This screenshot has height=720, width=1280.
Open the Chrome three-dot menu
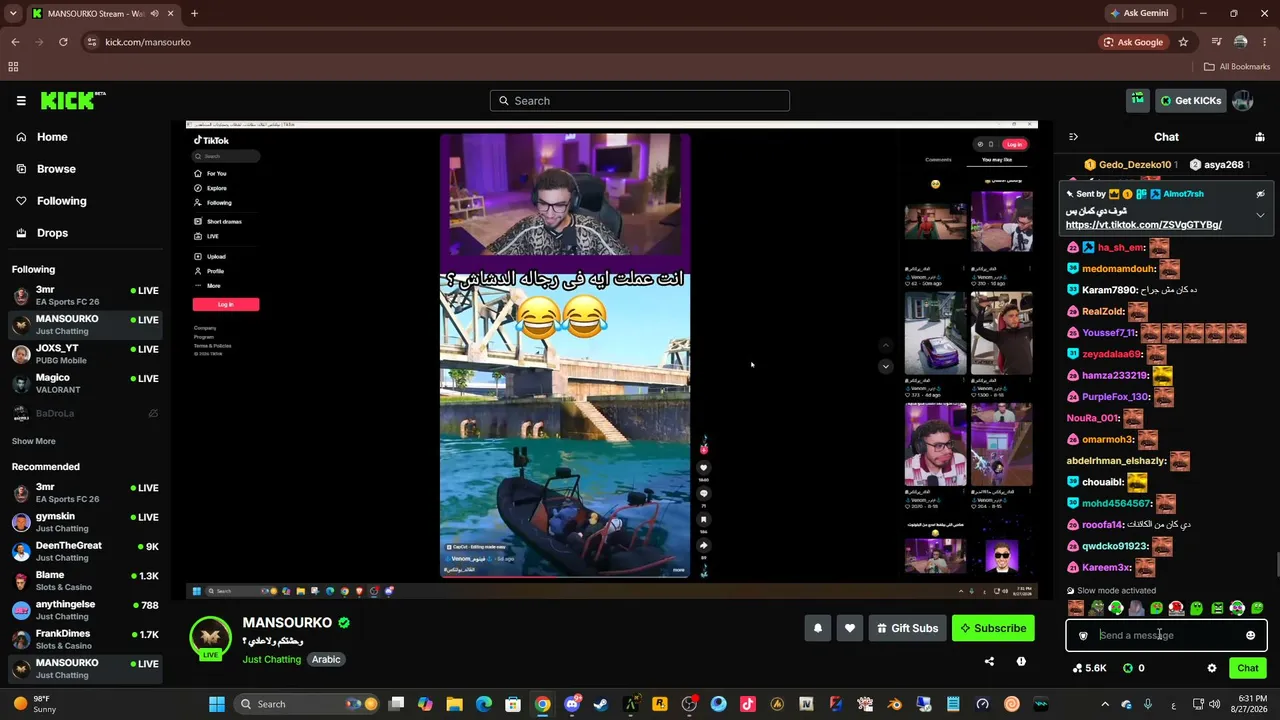click(x=1265, y=42)
